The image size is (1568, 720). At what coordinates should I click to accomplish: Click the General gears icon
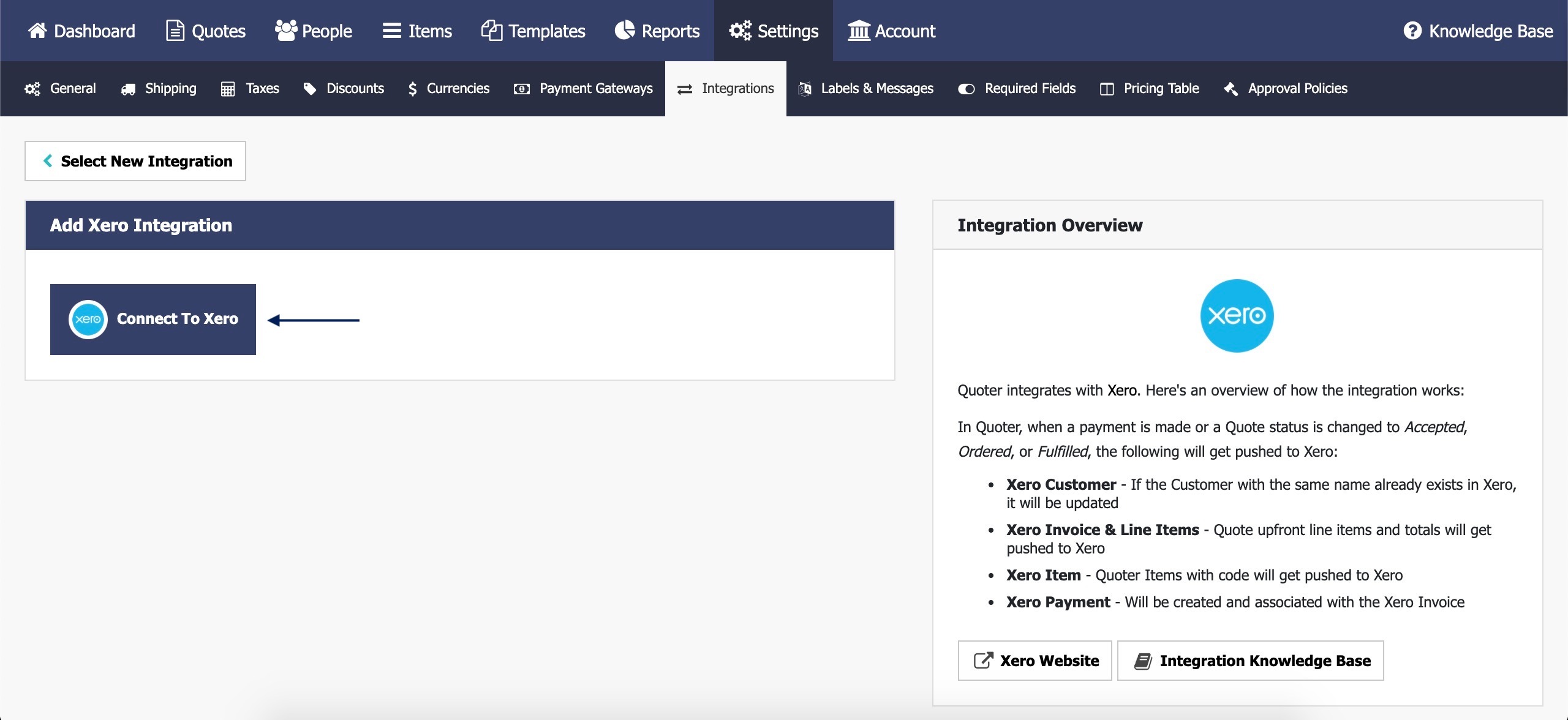coord(32,89)
